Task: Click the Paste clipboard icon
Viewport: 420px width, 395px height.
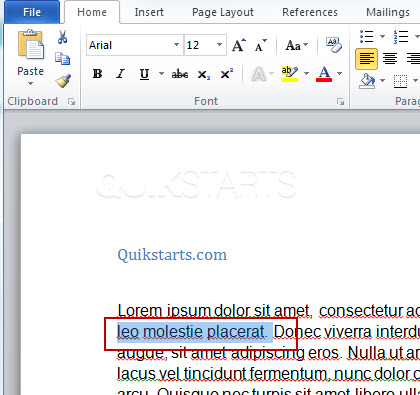Action: pyautogui.click(x=31, y=44)
